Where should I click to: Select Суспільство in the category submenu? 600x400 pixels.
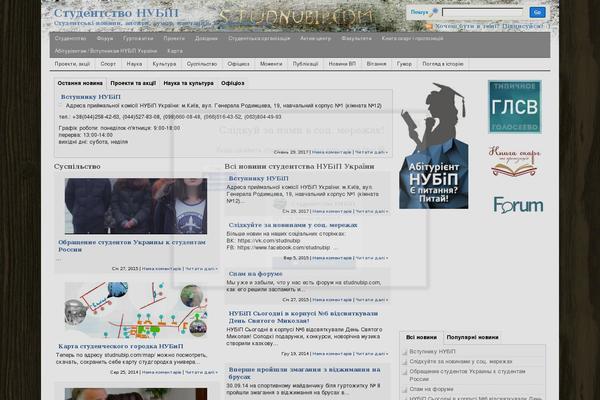(202, 64)
